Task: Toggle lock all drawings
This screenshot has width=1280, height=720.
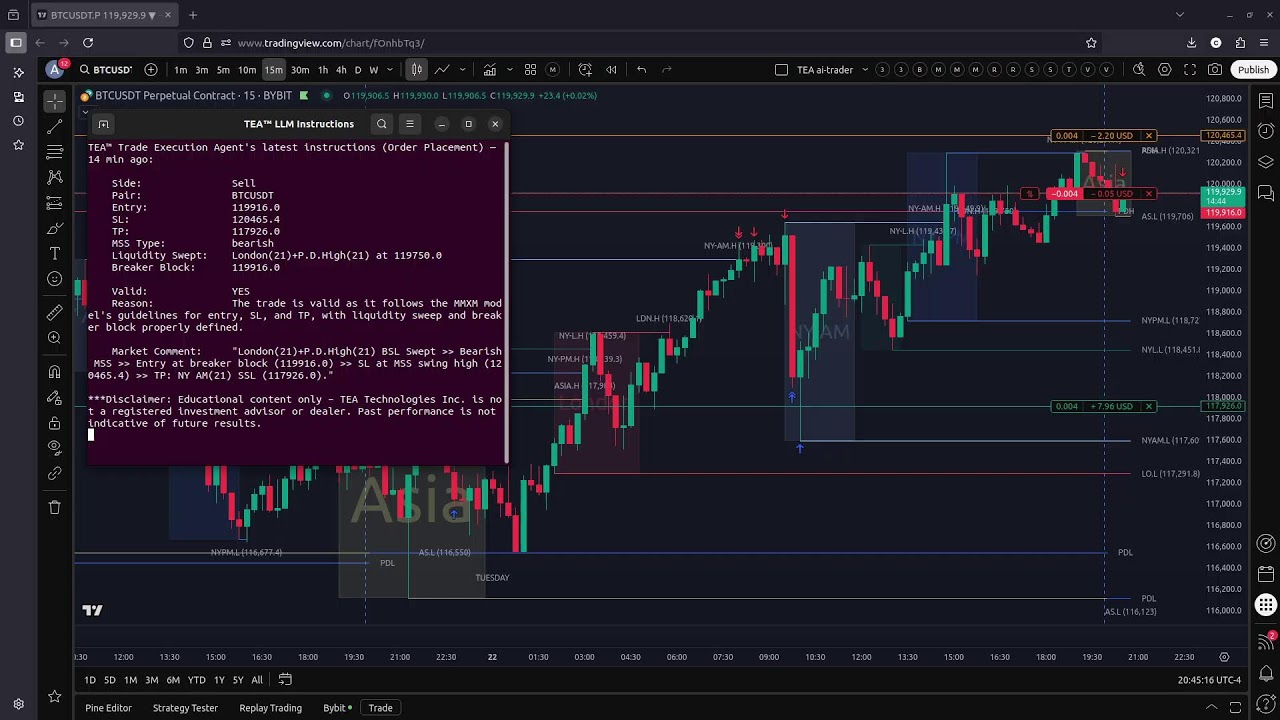Action: click(x=55, y=423)
